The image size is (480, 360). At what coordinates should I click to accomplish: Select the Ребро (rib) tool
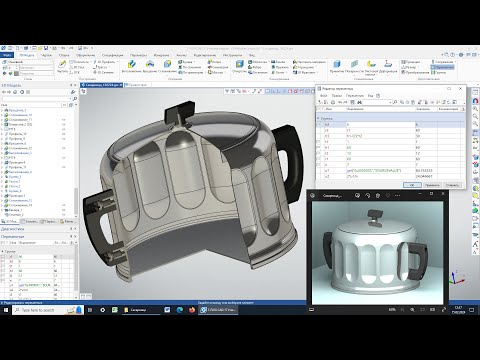click(254, 67)
